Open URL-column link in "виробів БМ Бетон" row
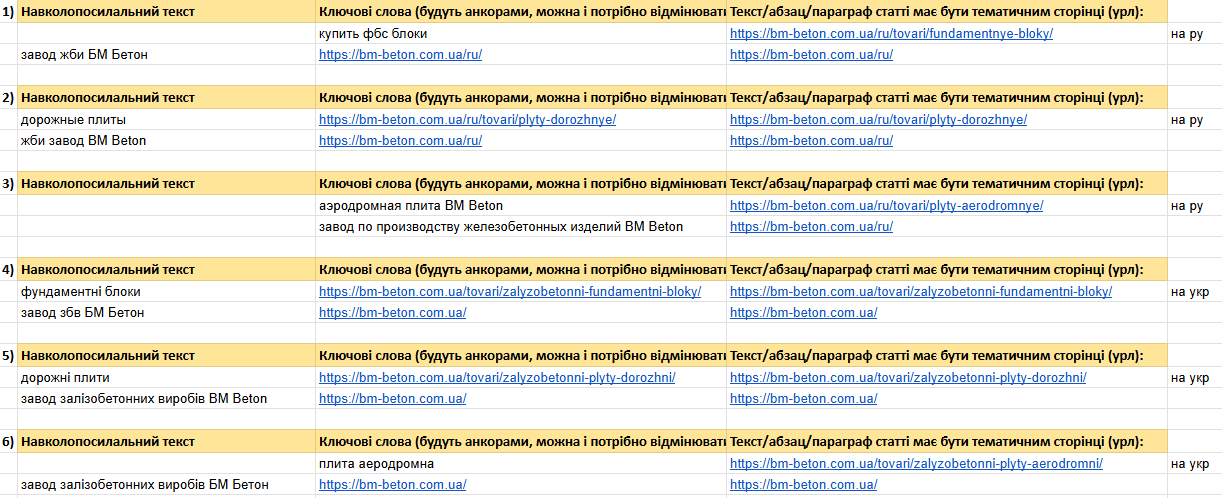This screenshot has width=1222, height=498. tap(803, 484)
